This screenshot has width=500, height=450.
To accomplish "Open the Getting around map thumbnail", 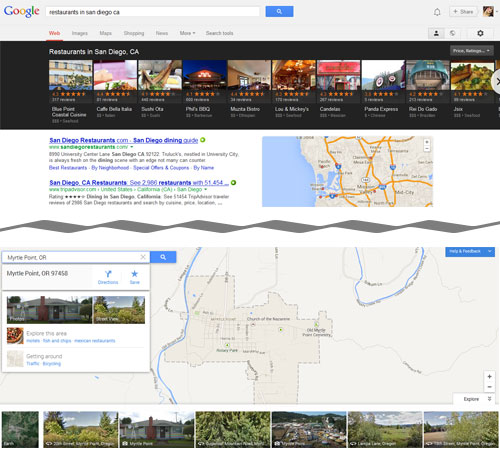I will tap(15, 359).
